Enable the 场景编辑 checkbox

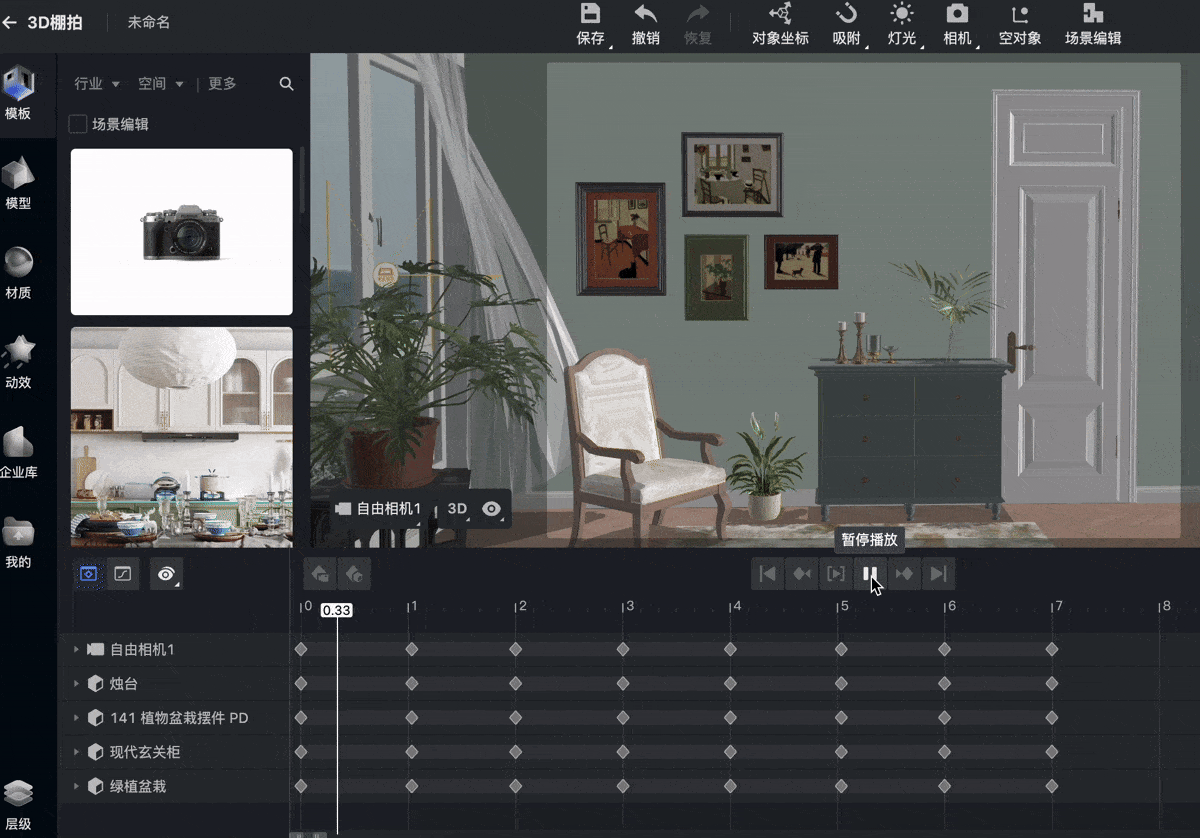pos(77,124)
